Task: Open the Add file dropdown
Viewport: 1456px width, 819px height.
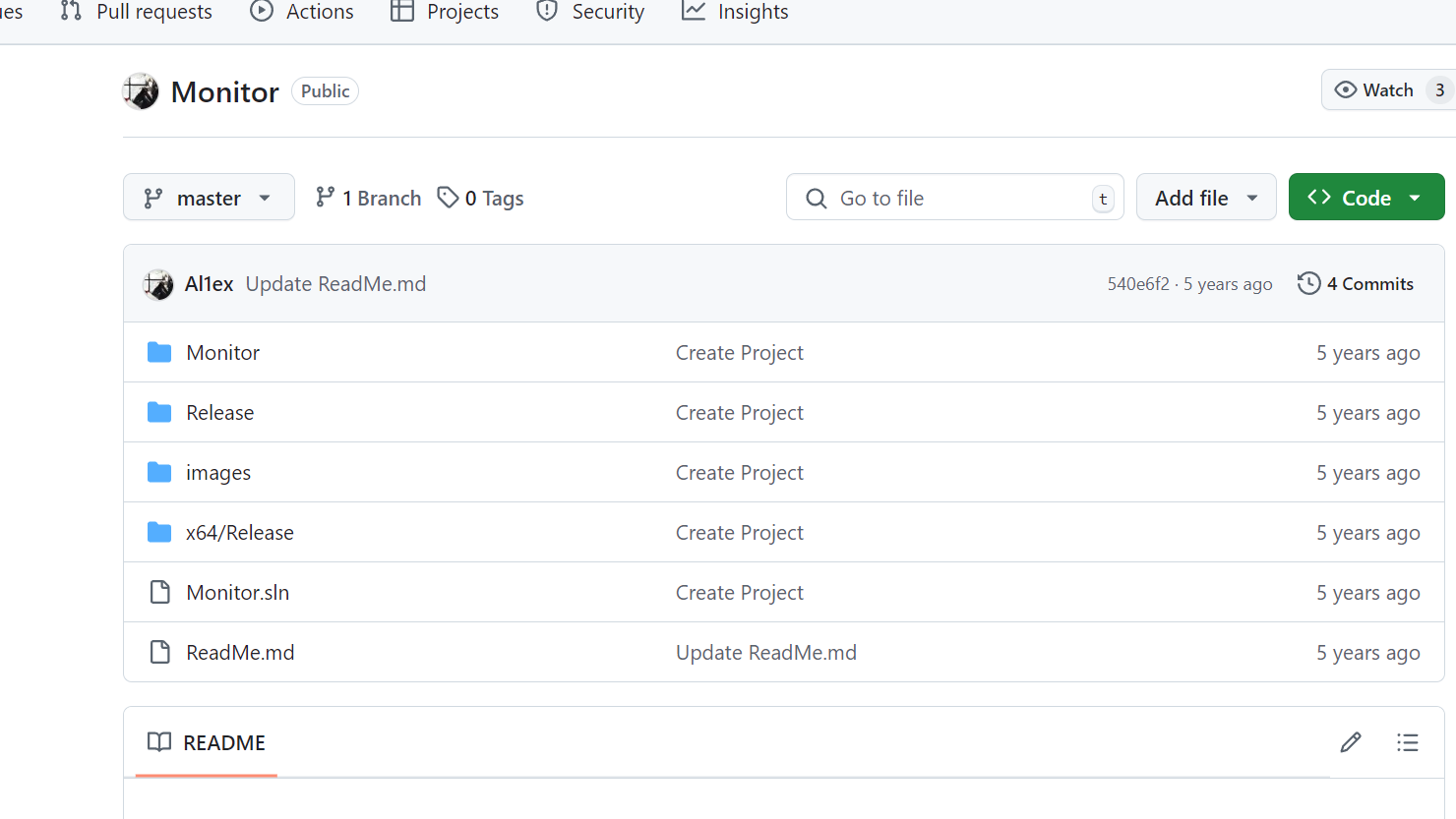Action: tap(1206, 197)
